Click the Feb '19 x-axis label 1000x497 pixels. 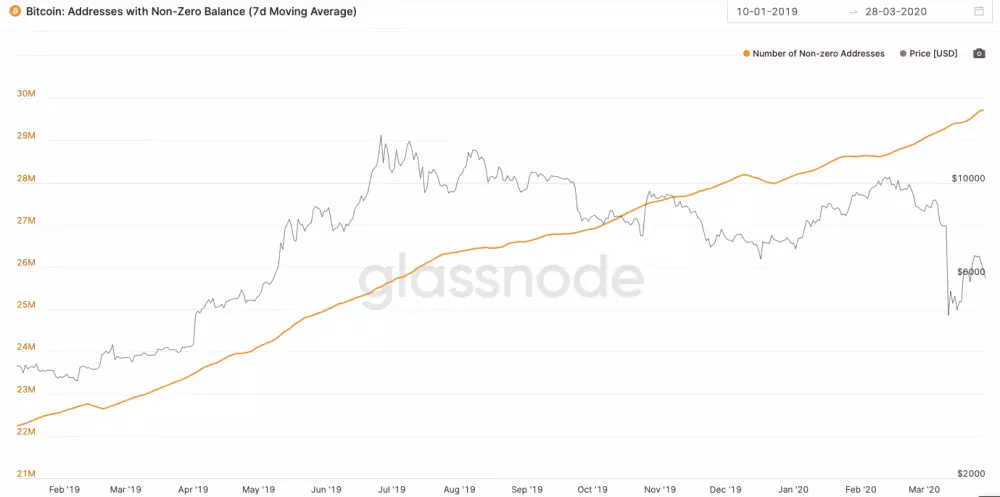62,490
